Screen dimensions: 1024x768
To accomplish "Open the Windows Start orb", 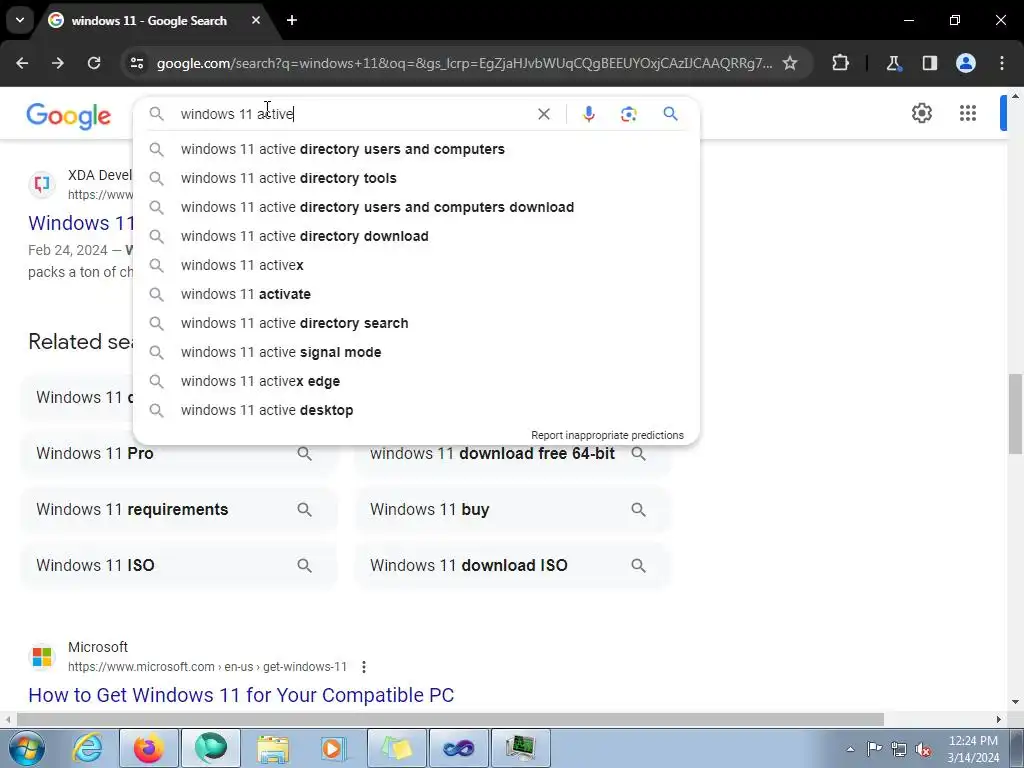I will [x=27, y=748].
